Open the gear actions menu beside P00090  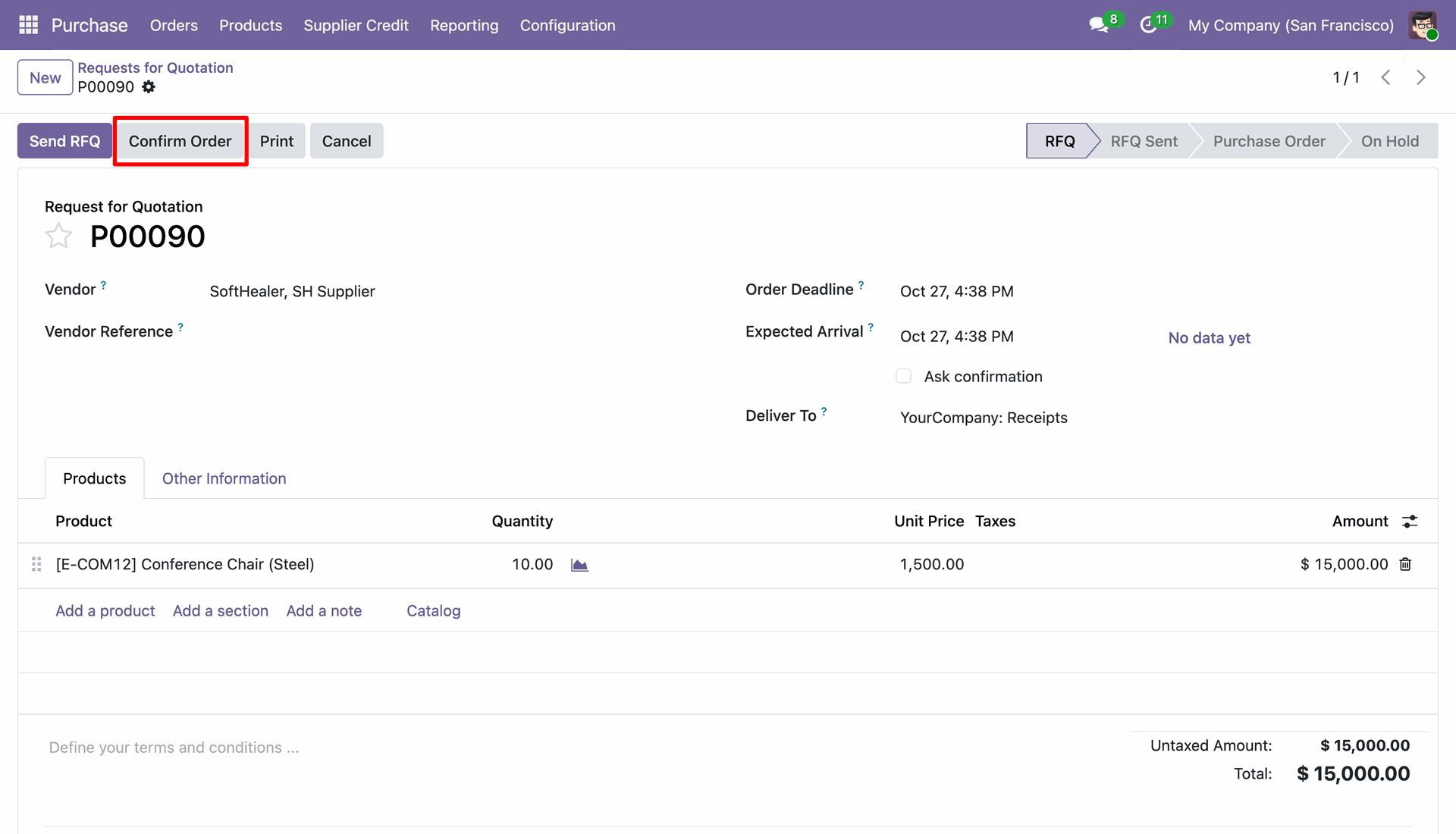point(149,87)
